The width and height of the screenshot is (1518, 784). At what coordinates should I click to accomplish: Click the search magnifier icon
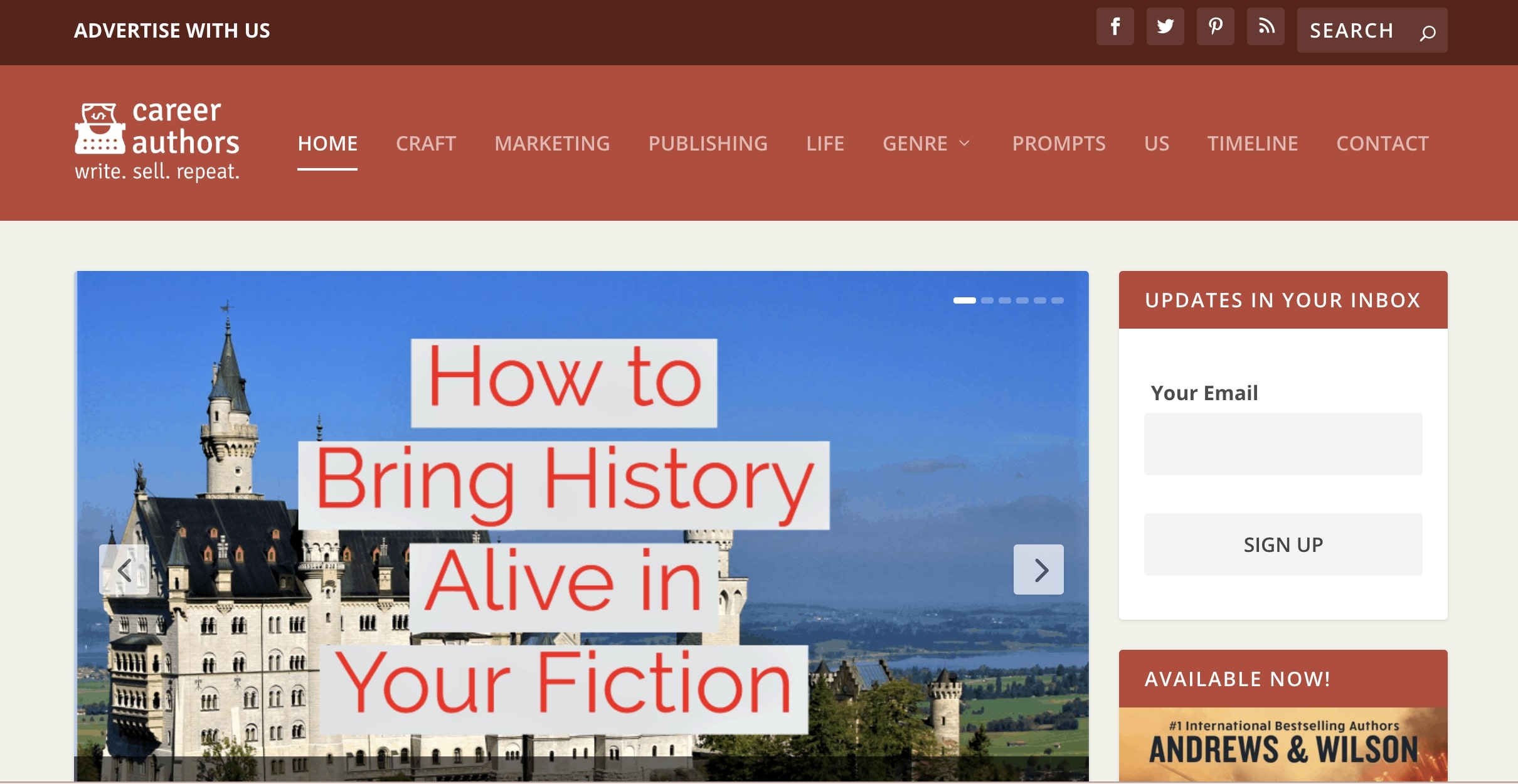1428,31
